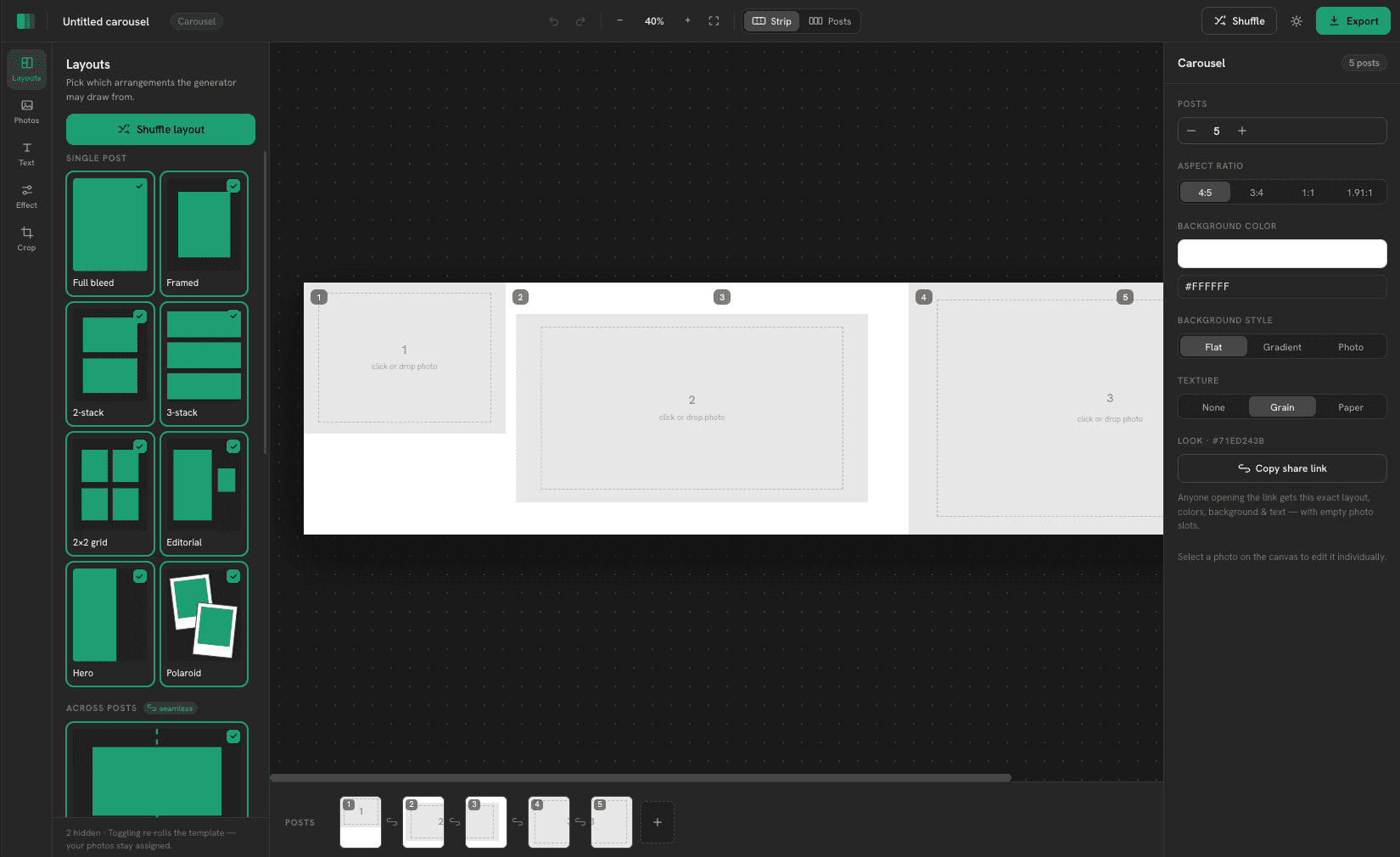Toggle the 2×2 grid layout

(x=110, y=494)
